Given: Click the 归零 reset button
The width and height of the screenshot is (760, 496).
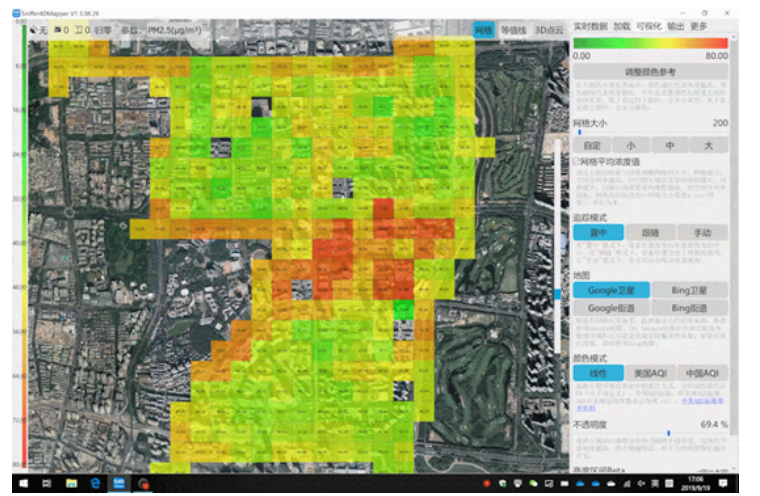Looking at the screenshot, I should 103,30.
